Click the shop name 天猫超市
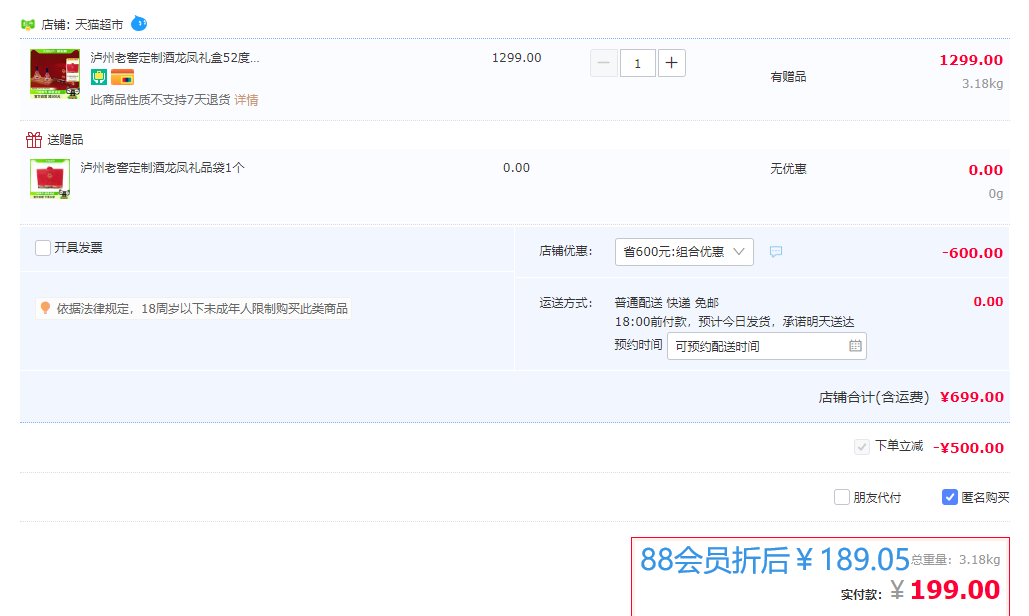Viewport: 1029px width, 616px height. 98,25
